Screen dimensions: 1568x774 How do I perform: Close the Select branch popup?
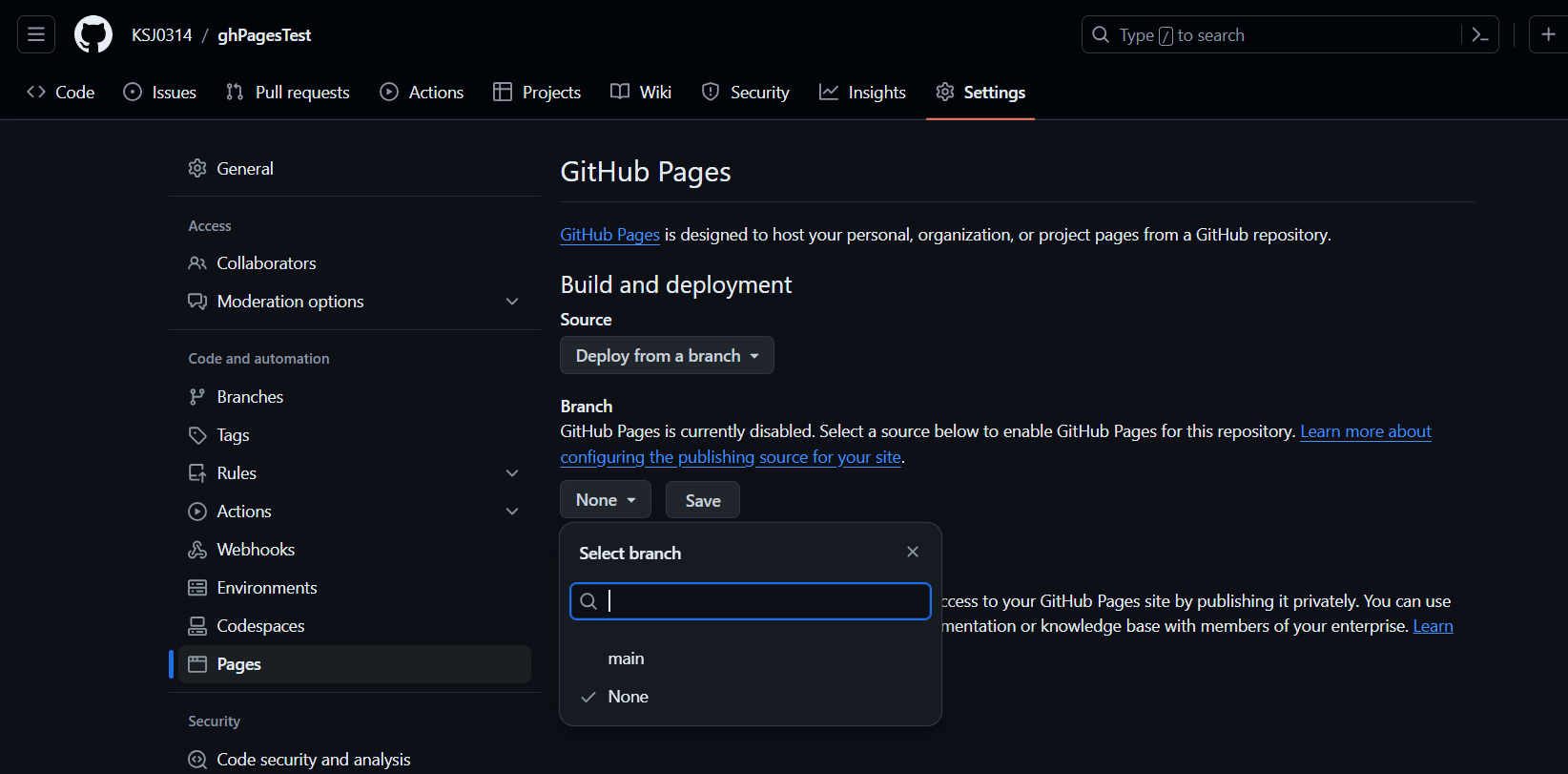913,553
